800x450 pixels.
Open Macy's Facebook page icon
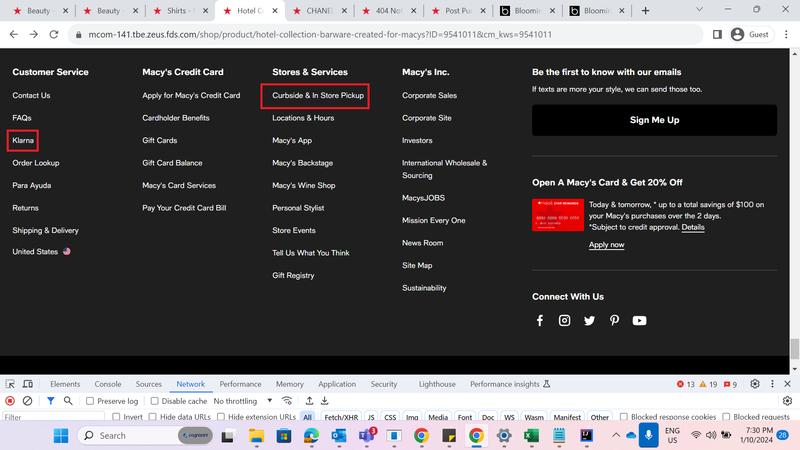540,320
